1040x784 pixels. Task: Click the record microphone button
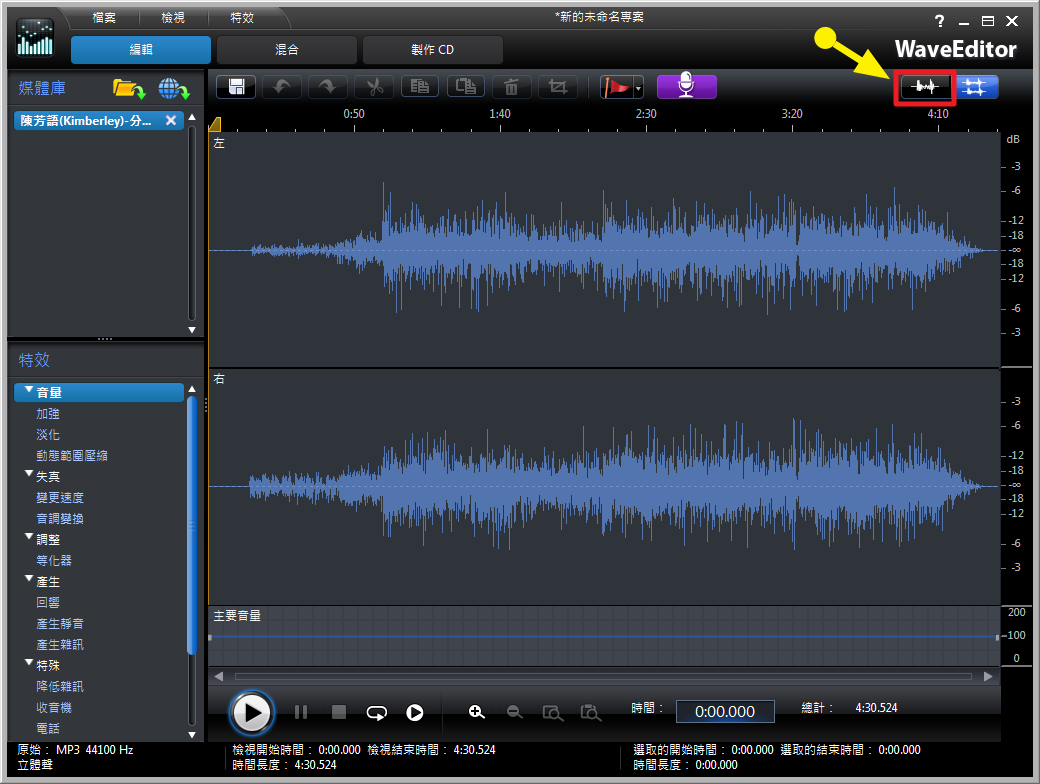686,87
